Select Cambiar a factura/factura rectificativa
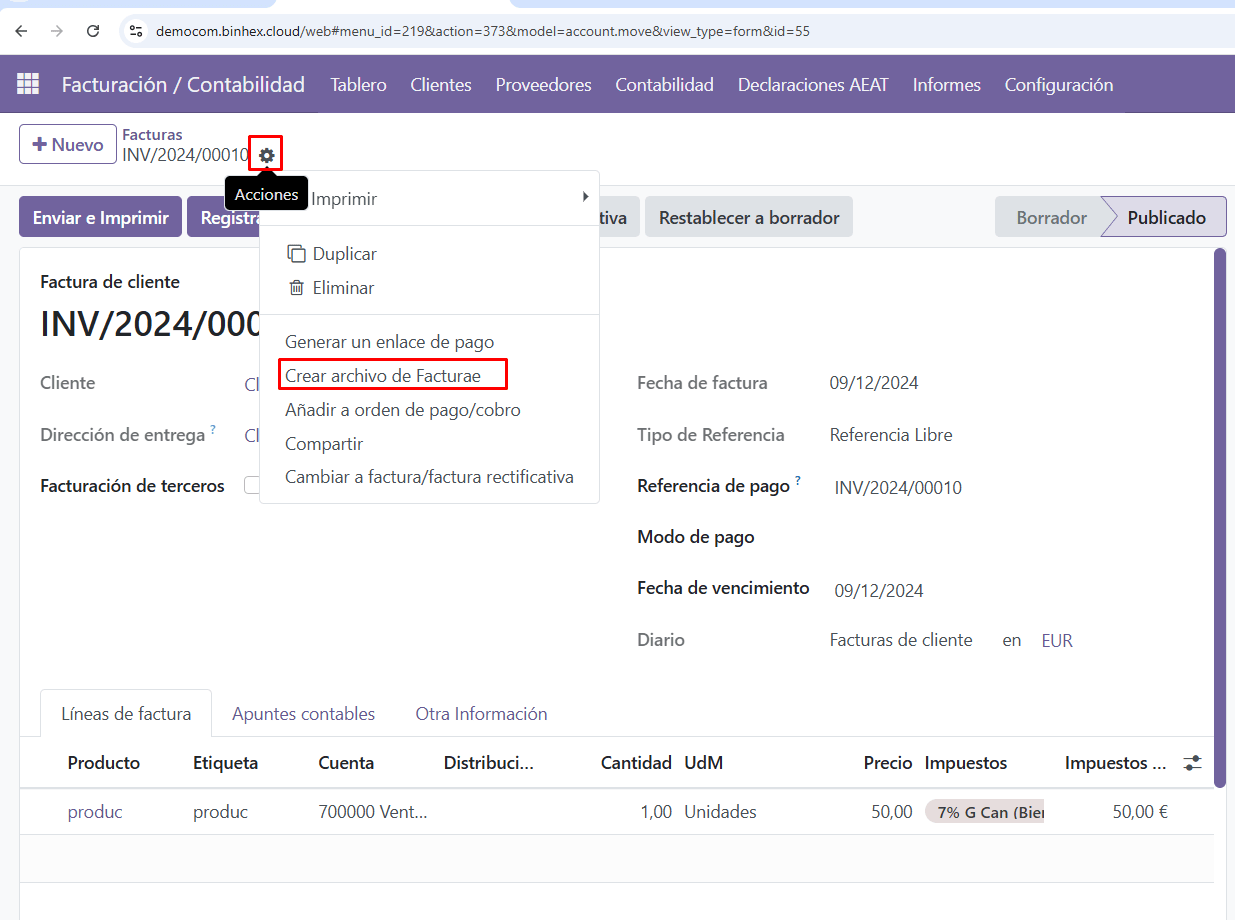Screen dimensions: 1235x920 (429, 477)
